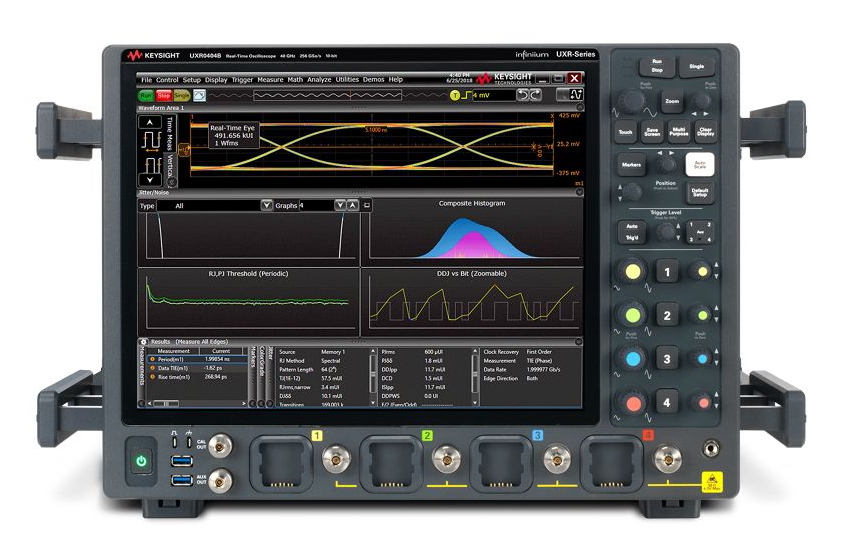Open the Graphs count dropdown arrow
Image resolution: width=841 pixels, height=544 pixels.
point(340,205)
